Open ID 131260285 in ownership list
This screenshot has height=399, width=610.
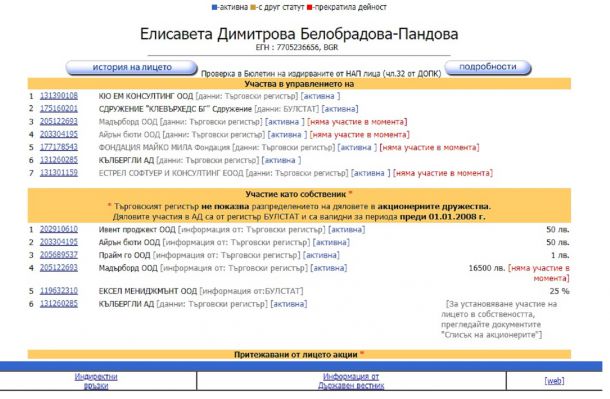click(59, 304)
